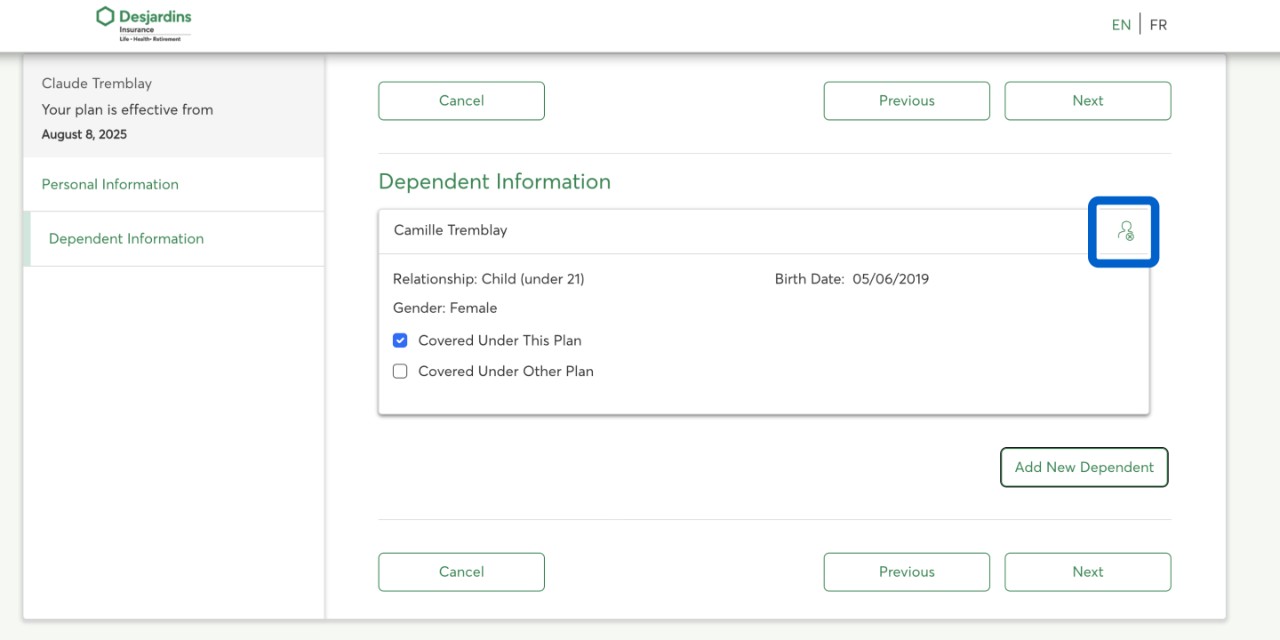The width and height of the screenshot is (1280, 640).
Task: Go to Previous using the upper button
Action: coord(906,101)
